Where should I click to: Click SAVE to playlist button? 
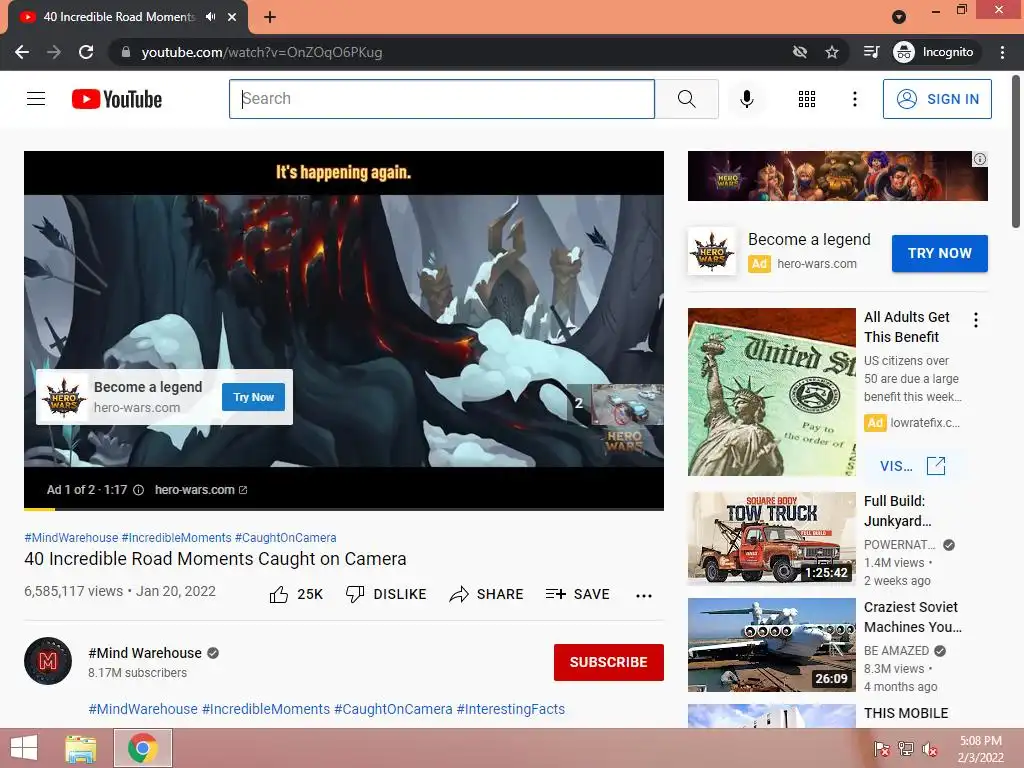577,594
